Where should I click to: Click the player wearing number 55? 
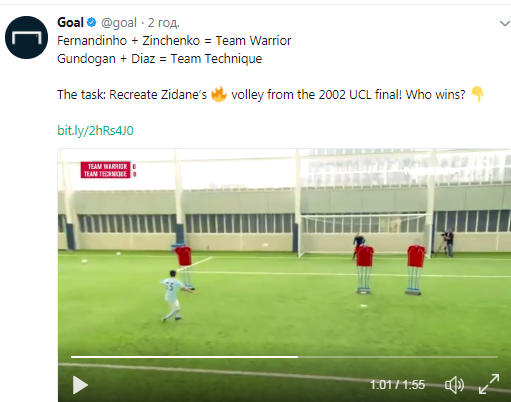(x=173, y=296)
